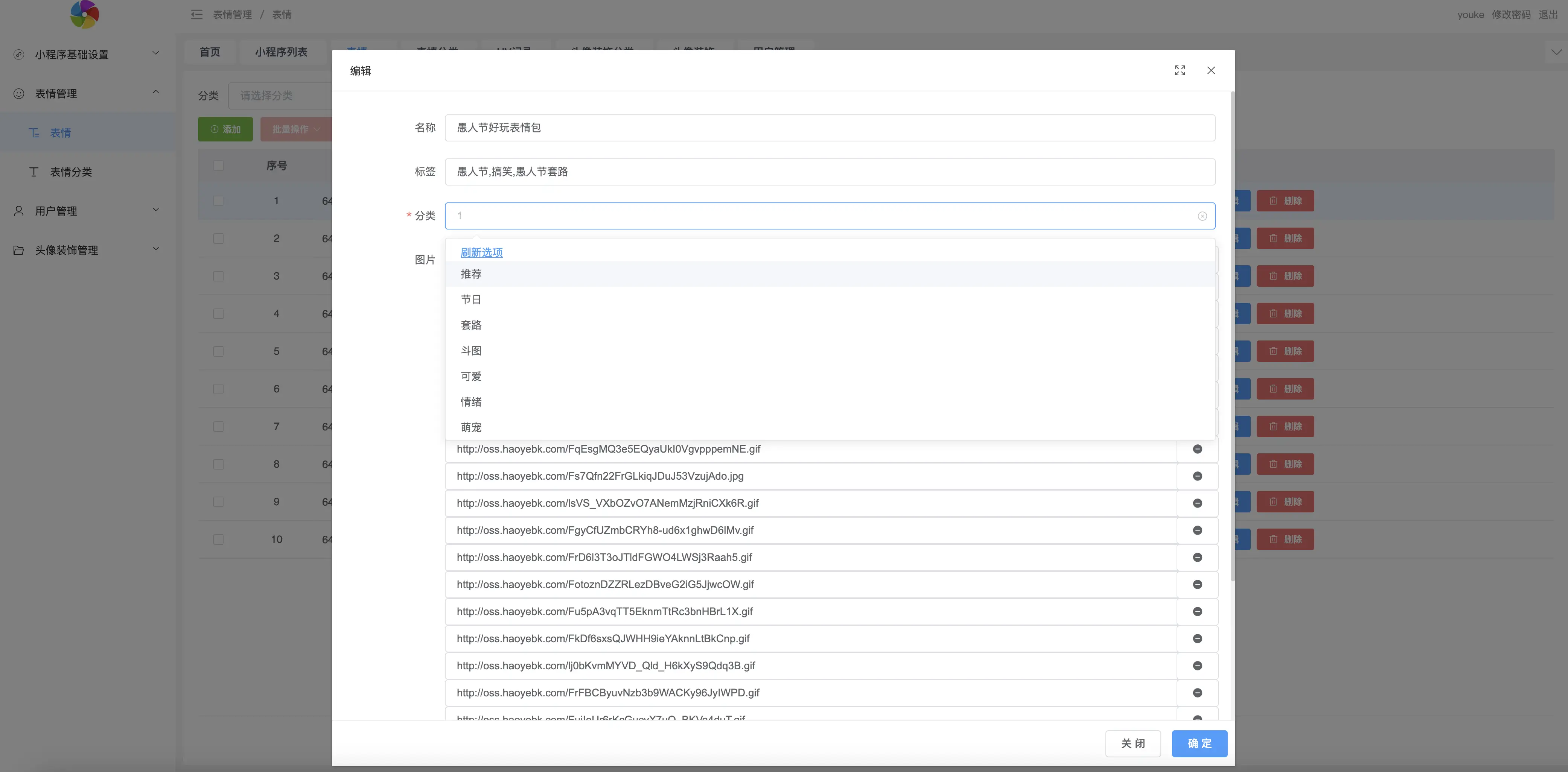Screen dimensions: 1568x772
Task: Click the 名称 name input field
Action: tap(829, 128)
